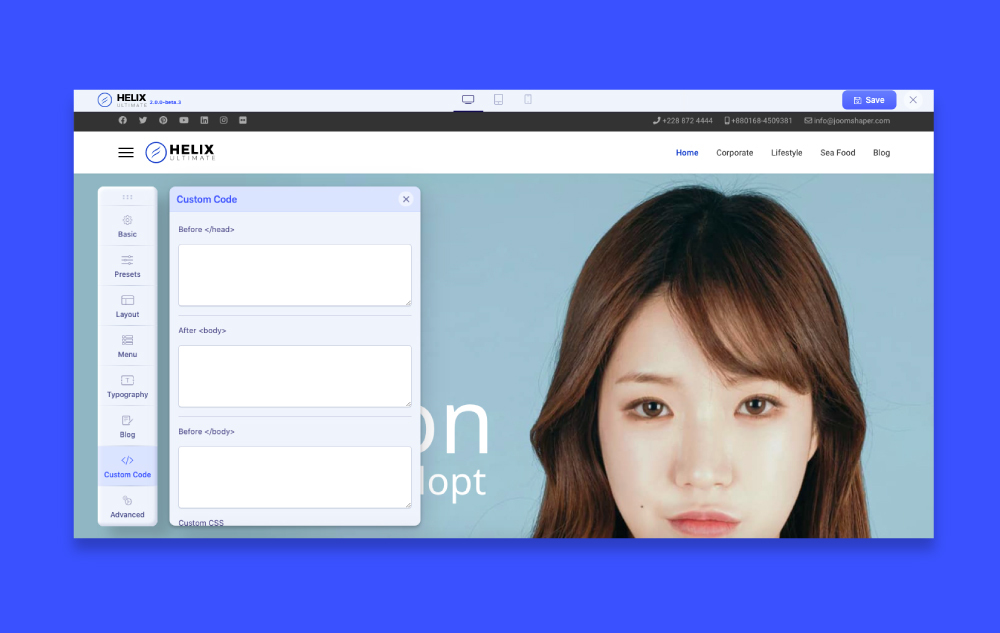1000x633 pixels.
Task: Open the Pinterest social icon
Action: point(163,120)
